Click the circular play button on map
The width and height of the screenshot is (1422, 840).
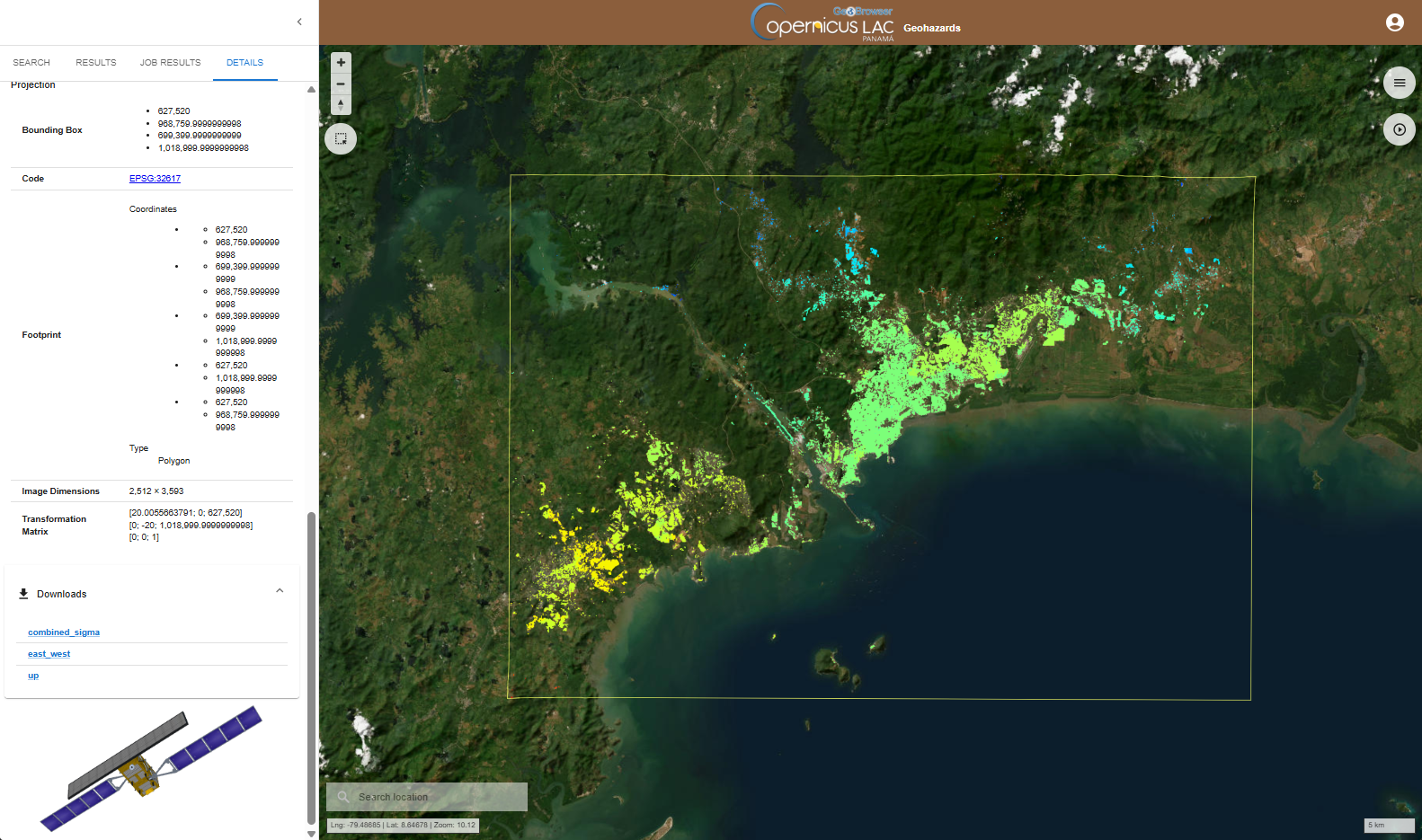(x=1399, y=129)
